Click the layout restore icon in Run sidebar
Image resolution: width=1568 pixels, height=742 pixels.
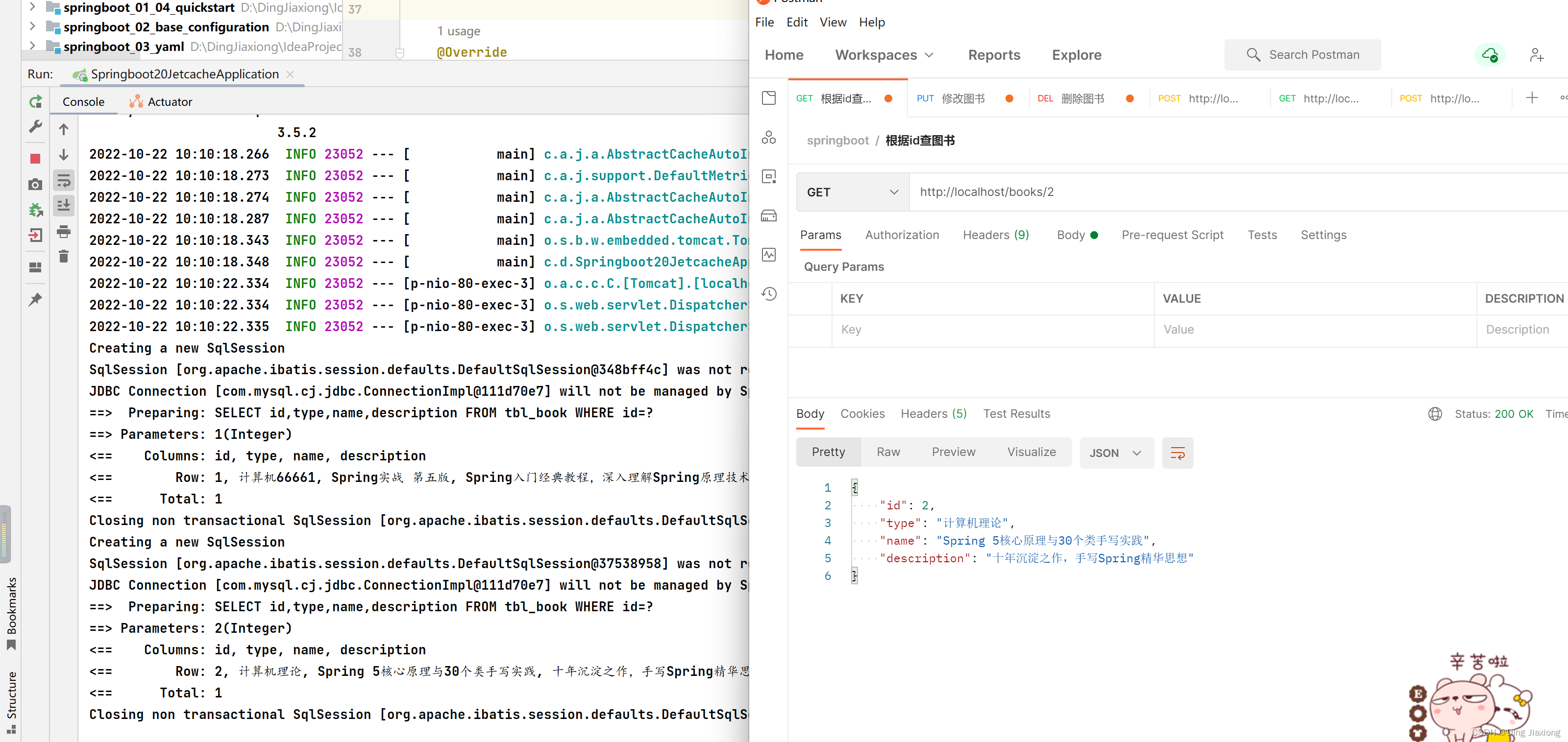pyautogui.click(x=35, y=267)
